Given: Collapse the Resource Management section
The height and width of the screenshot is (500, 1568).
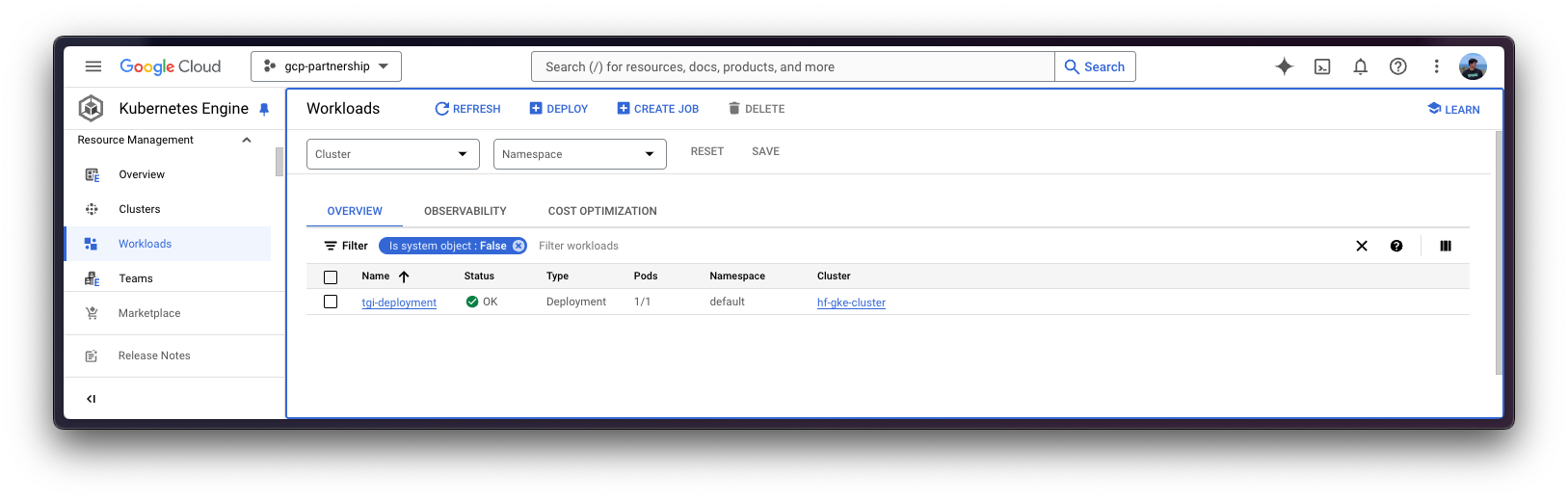Looking at the screenshot, I should [x=247, y=140].
